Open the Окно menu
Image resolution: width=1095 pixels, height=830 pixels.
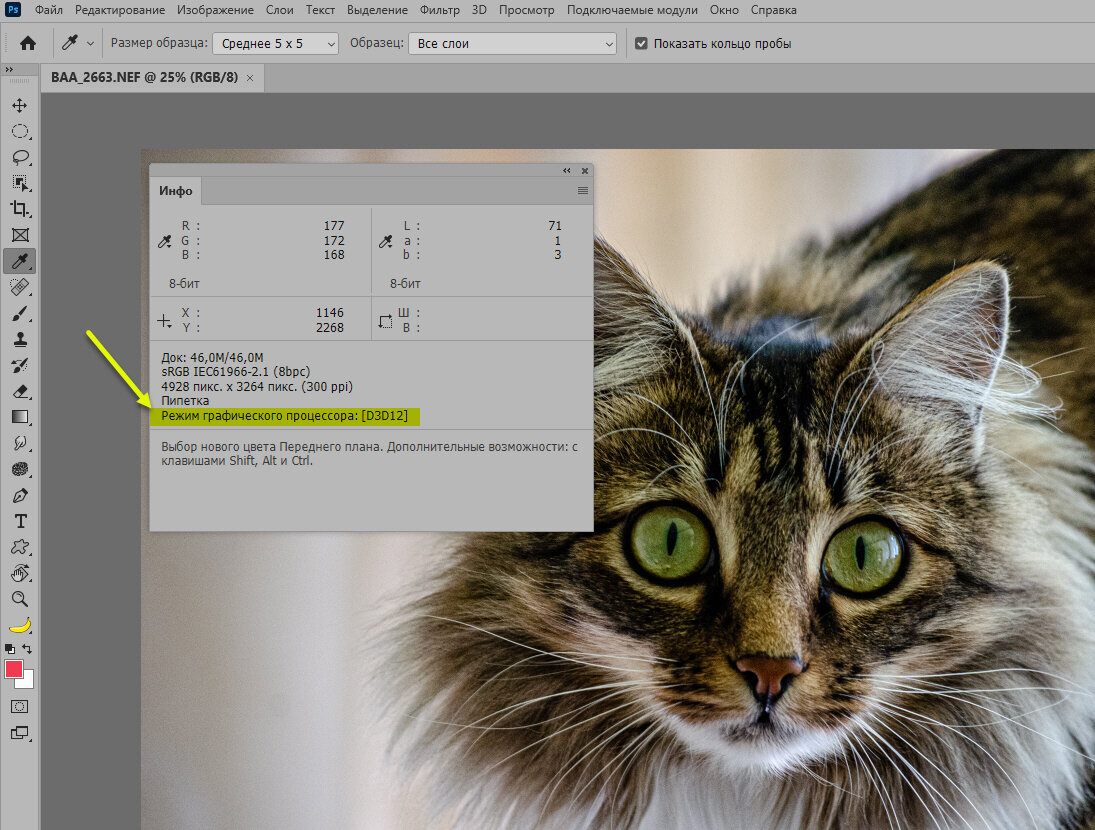[724, 10]
